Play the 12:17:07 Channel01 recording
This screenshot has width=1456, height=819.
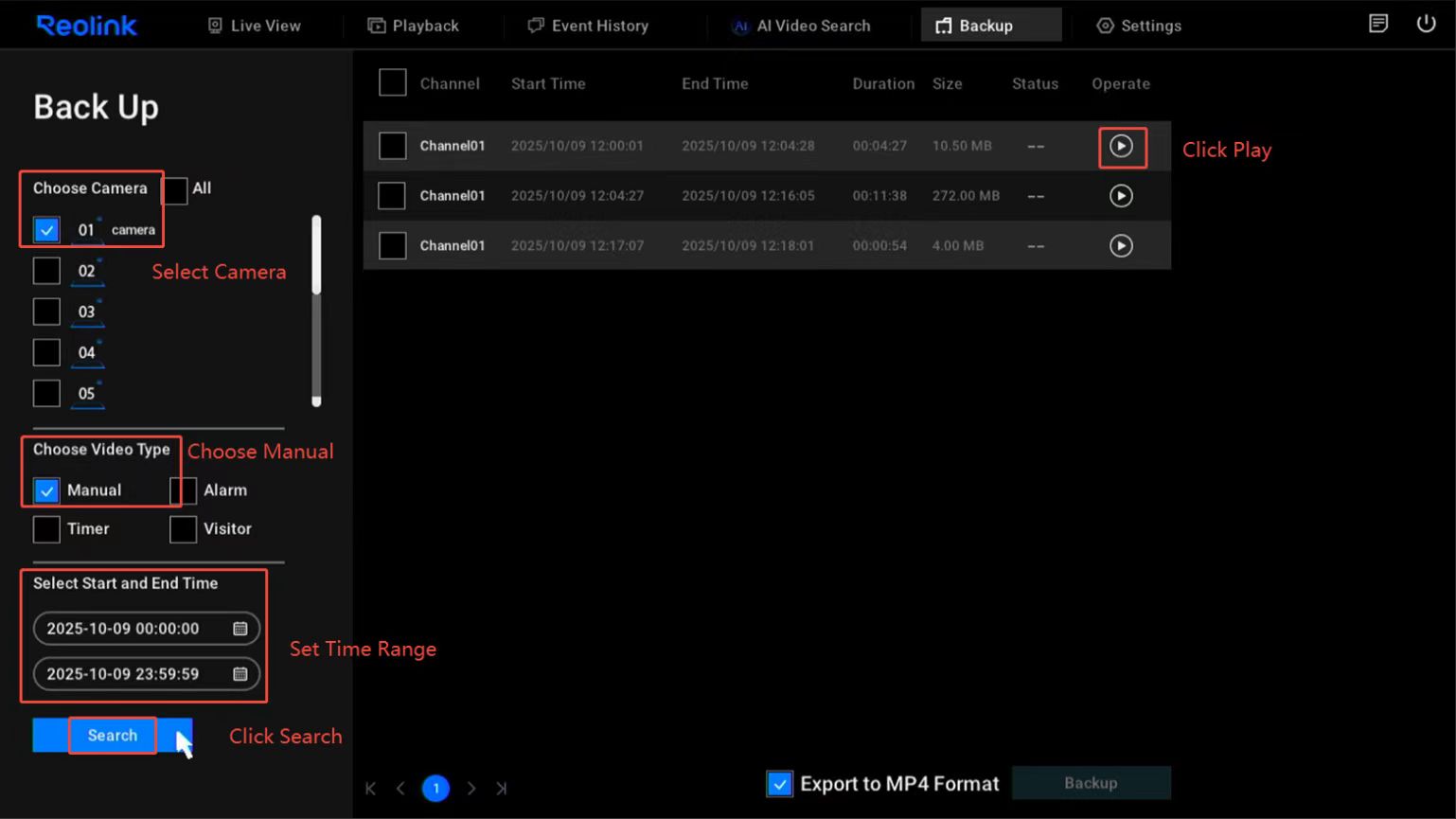pyautogui.click(x=1121, y=246)
